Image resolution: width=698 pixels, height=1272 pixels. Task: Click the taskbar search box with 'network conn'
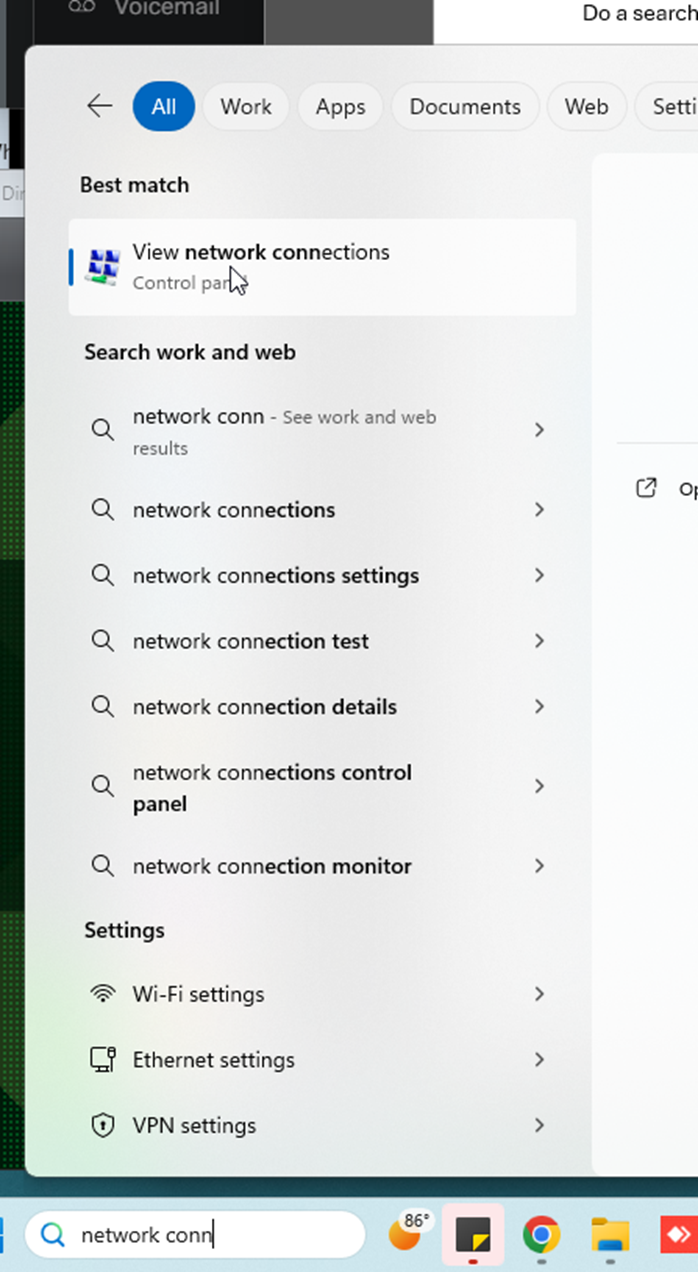[196, 1235]
